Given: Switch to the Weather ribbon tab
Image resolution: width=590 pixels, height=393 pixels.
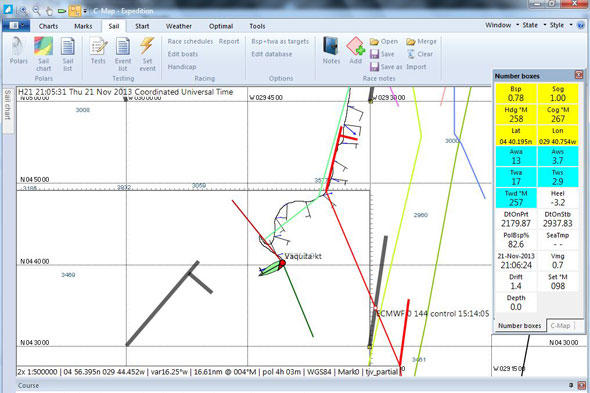Looking at the screenshot, I should click(179, 26).
